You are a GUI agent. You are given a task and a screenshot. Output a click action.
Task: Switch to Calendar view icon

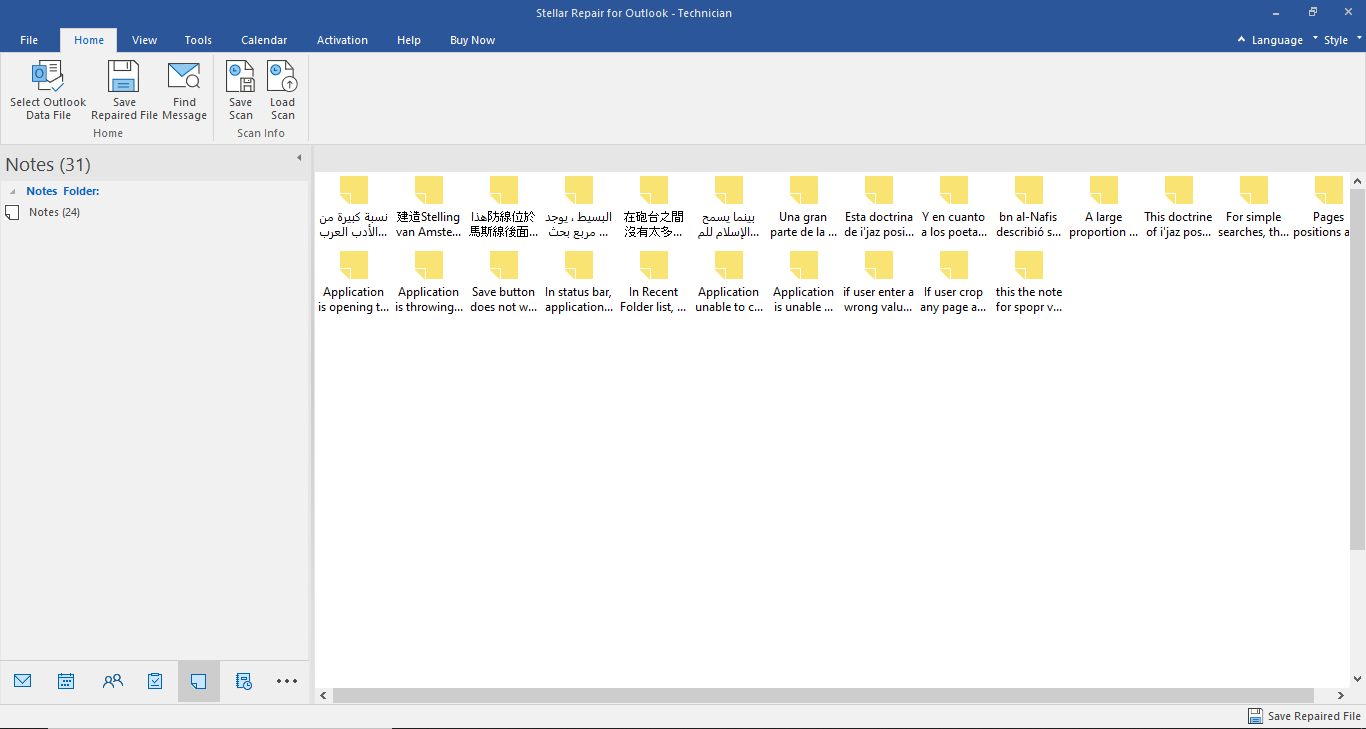(x=66, y=681)
